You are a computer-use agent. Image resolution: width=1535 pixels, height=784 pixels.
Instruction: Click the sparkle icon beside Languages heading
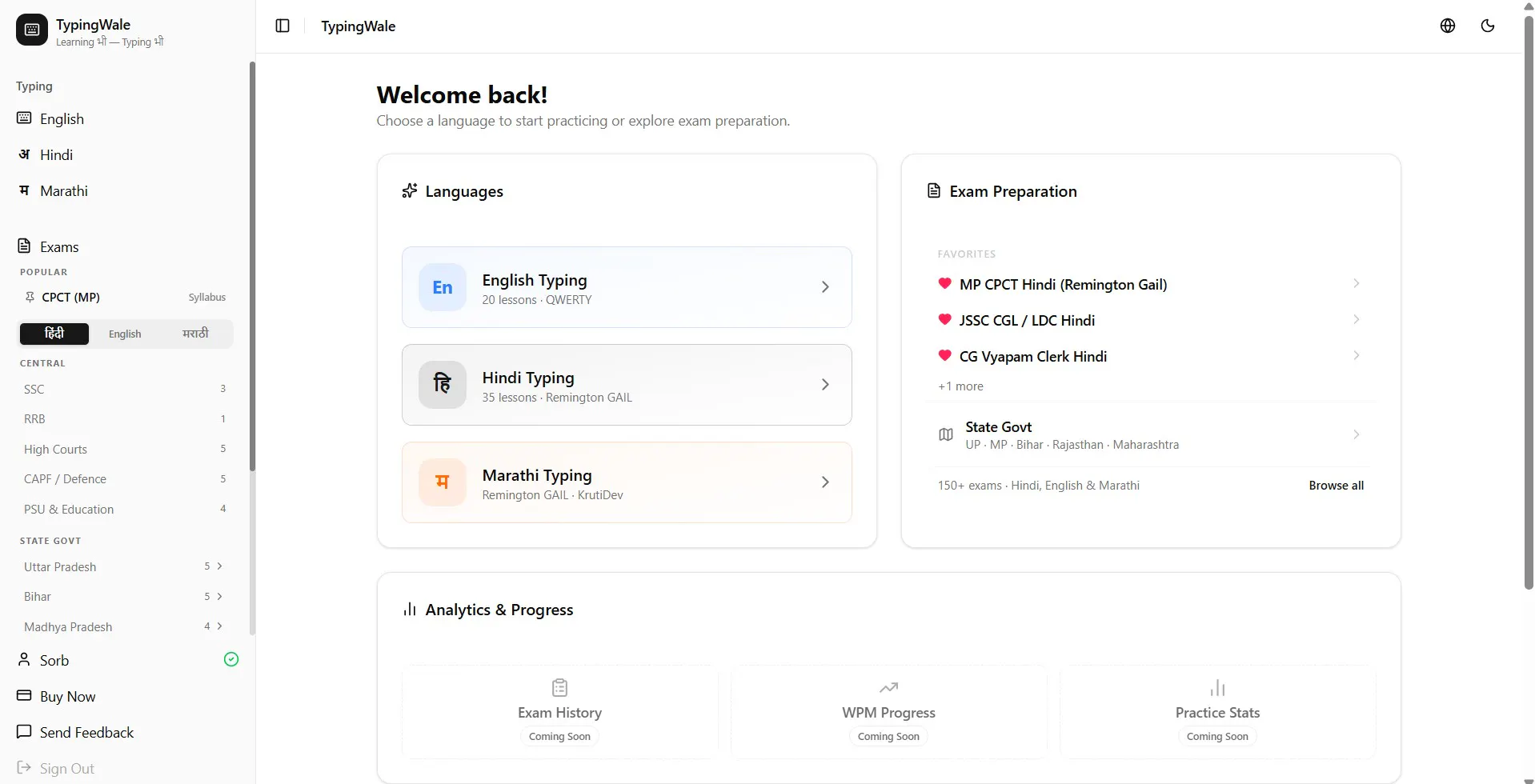[x=410, y=190]
